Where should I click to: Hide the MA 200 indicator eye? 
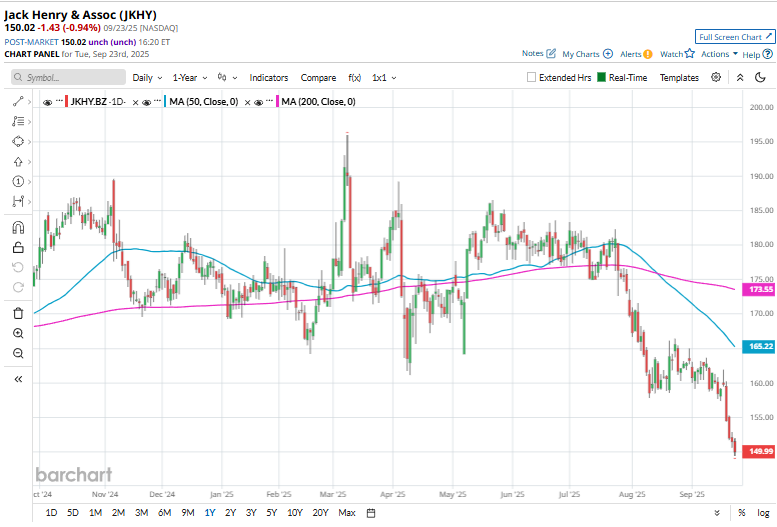pyautogui.click(x=258, y=102)
